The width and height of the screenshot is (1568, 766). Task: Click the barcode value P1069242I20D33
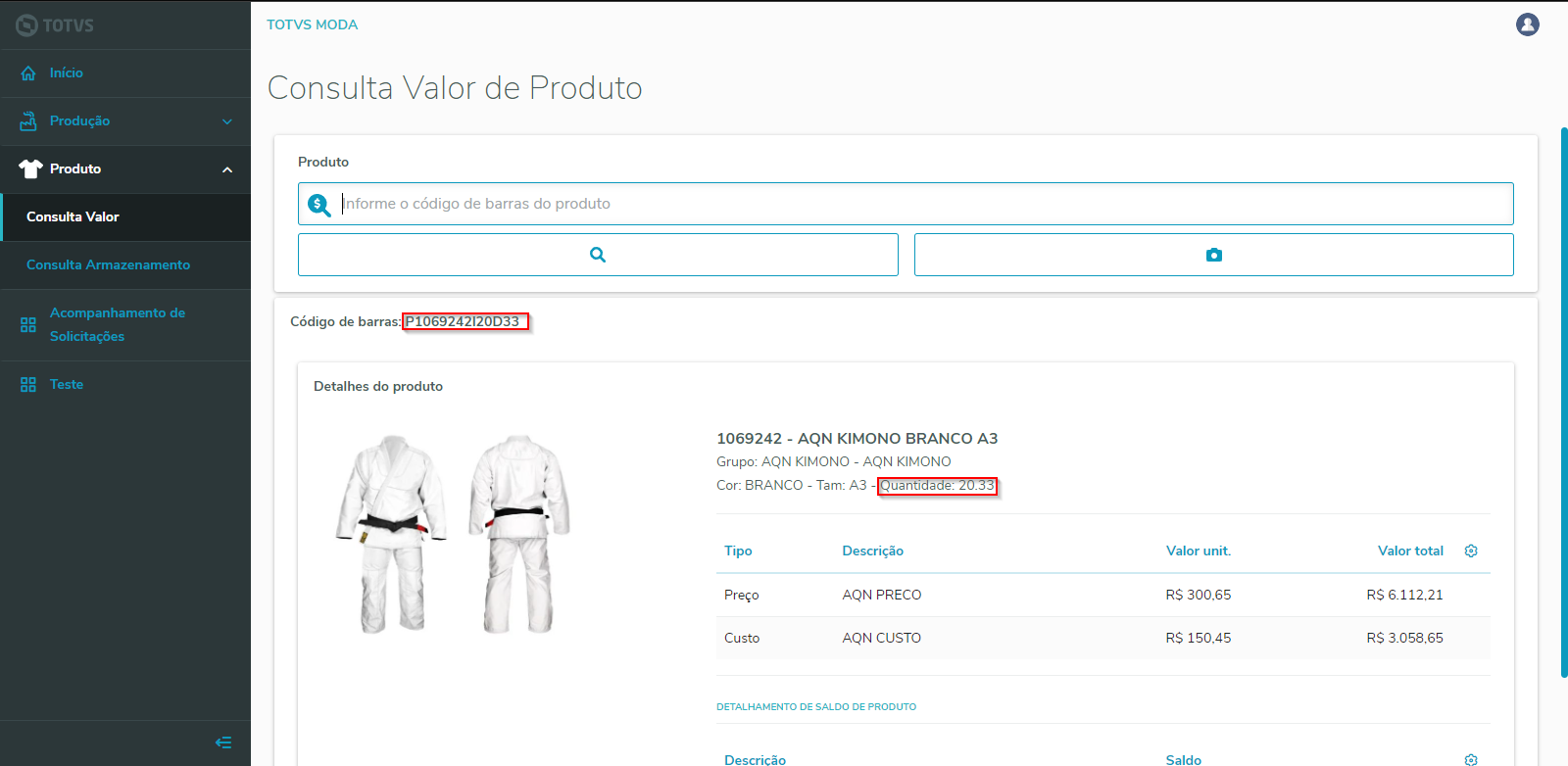(x=463, y=322)
